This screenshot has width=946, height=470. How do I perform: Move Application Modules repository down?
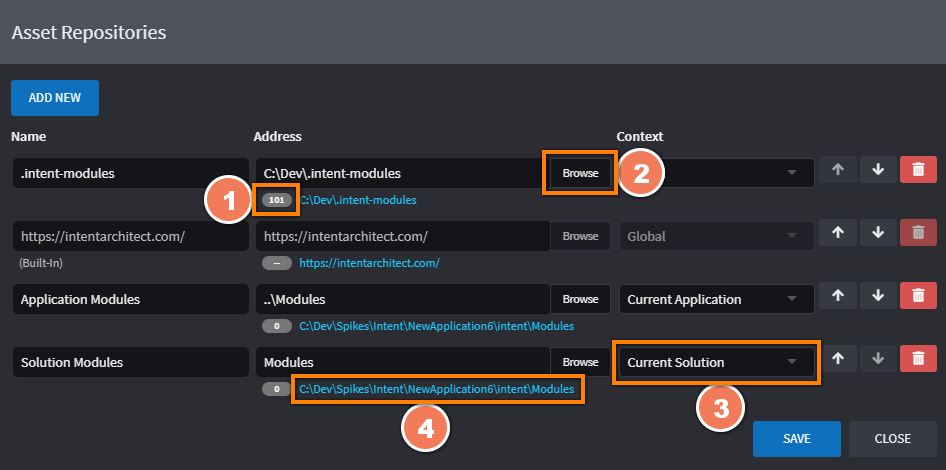click(x=877, y=298)
